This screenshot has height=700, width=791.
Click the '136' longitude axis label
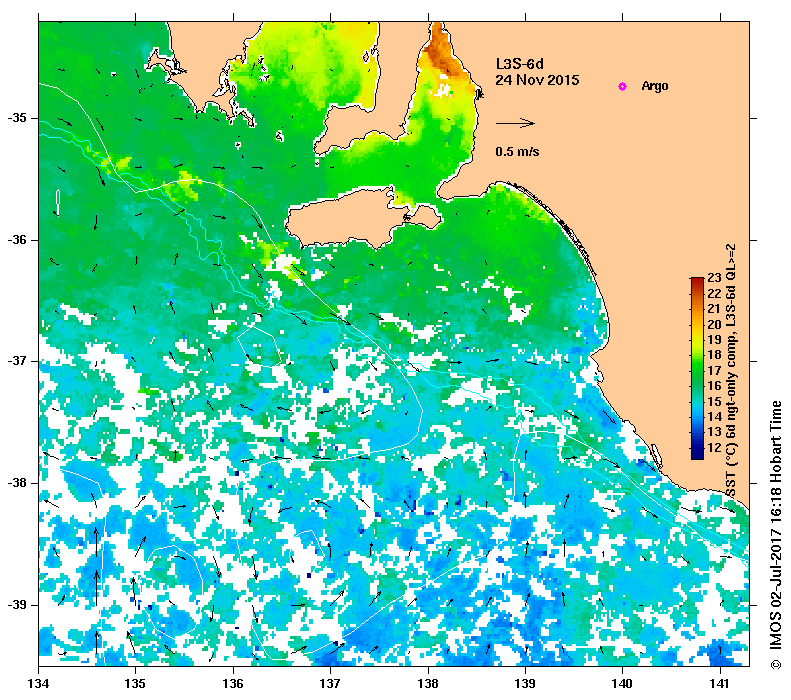[233, 684]
